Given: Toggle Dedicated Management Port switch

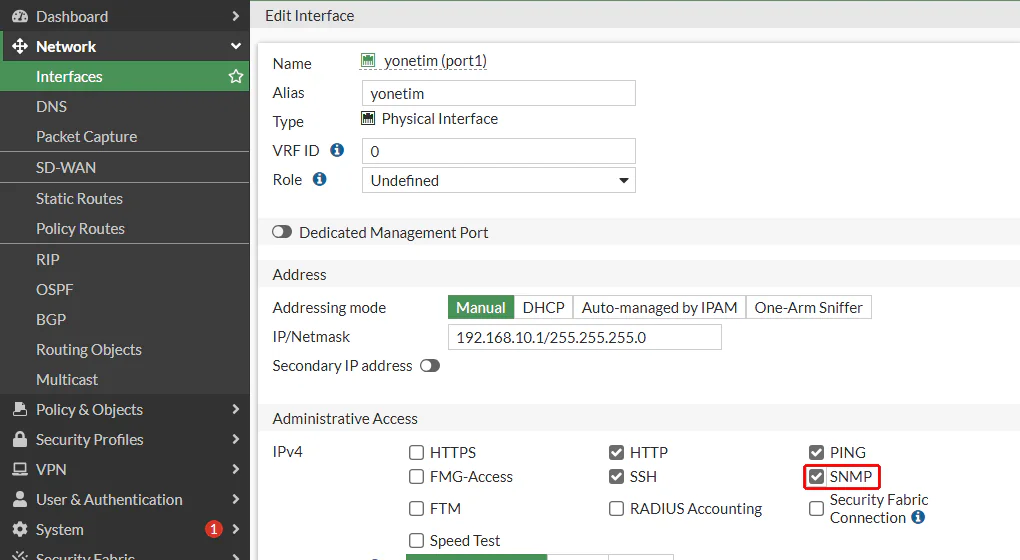Looking at the screenshot, I should pos(282,232).
